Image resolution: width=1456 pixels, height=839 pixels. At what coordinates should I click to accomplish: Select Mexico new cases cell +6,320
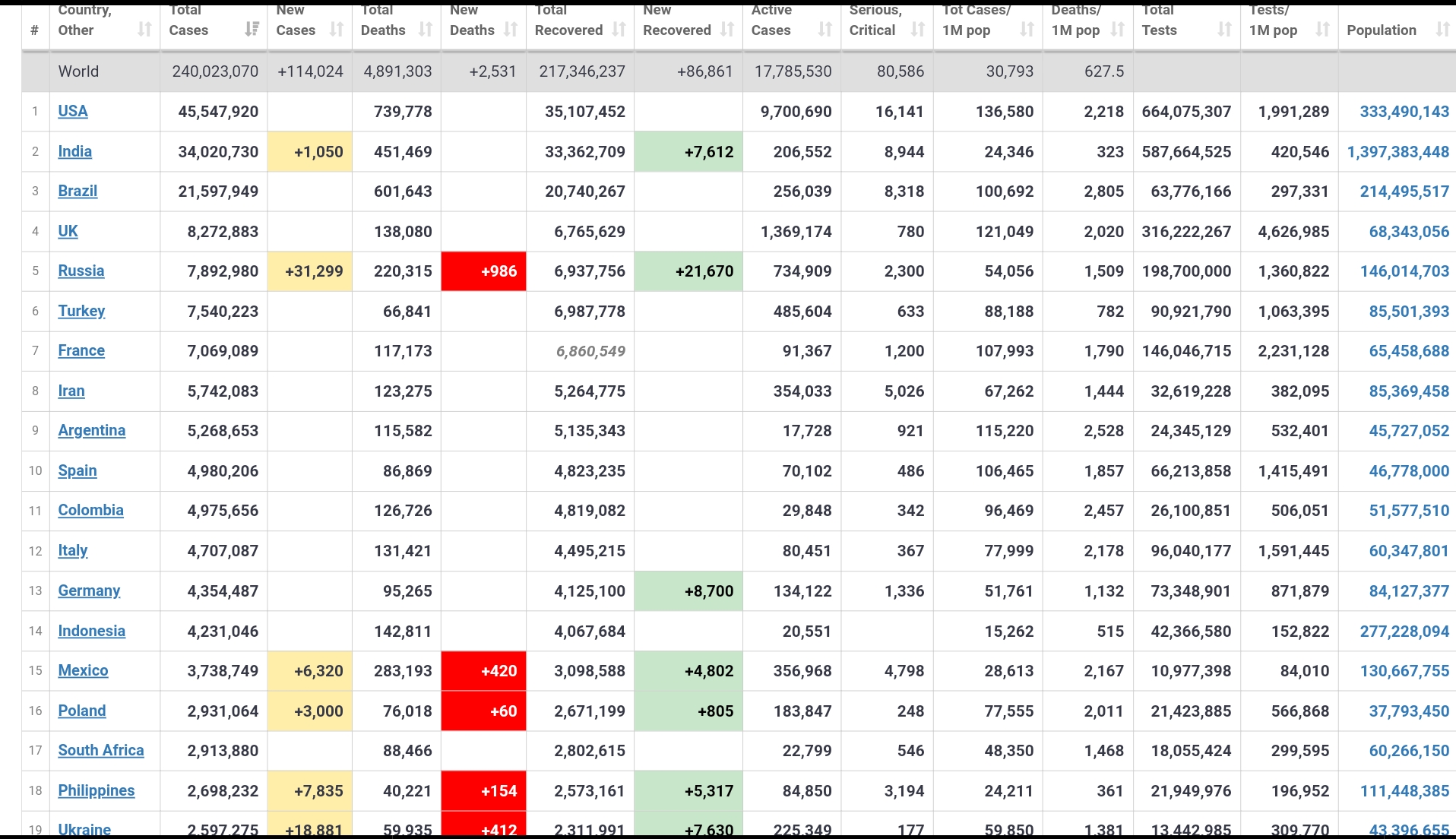click(310, 671)
